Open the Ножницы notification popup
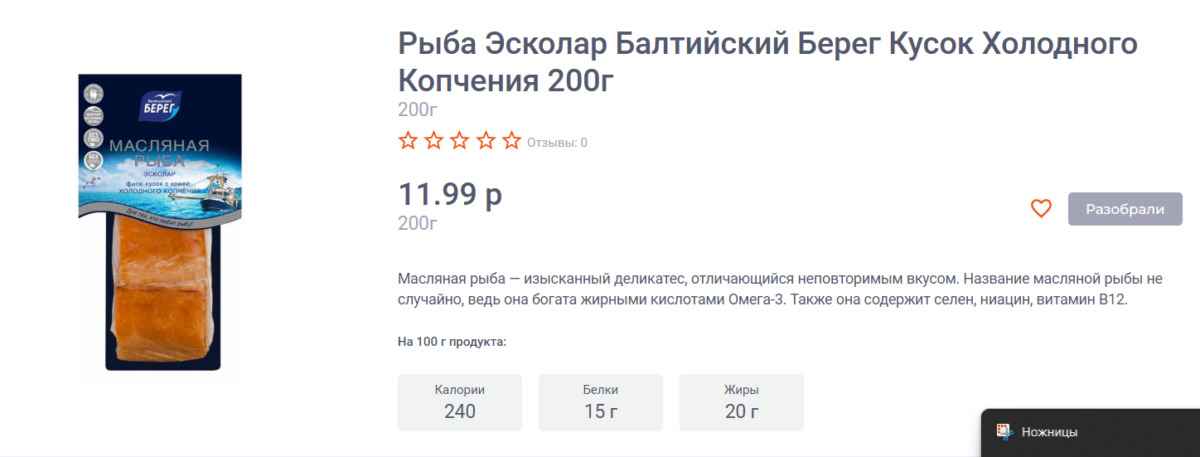 1090,433
